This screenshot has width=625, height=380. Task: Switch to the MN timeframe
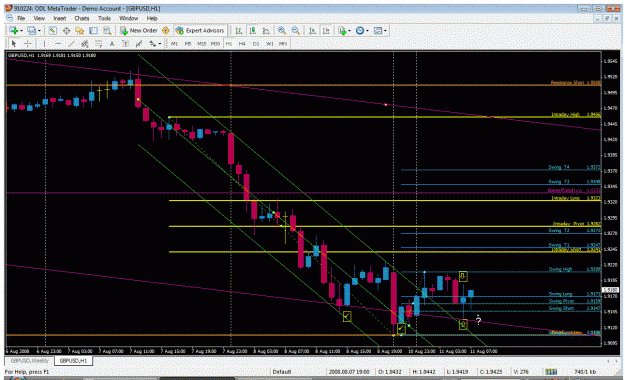pos(283,43)
